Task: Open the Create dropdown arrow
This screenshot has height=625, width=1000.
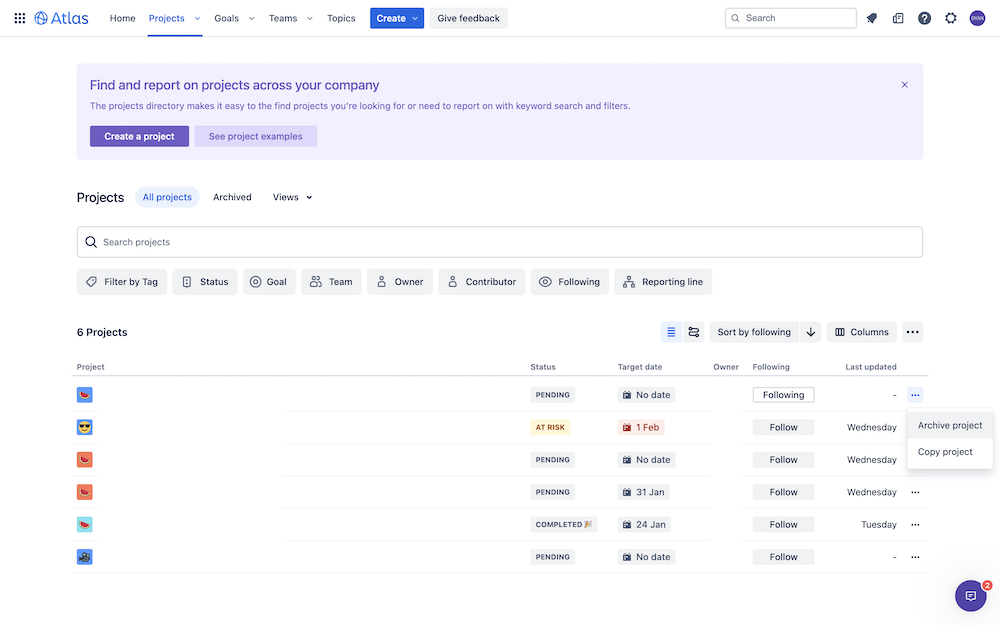Action: pyautogui.click(x=415, y=18)
